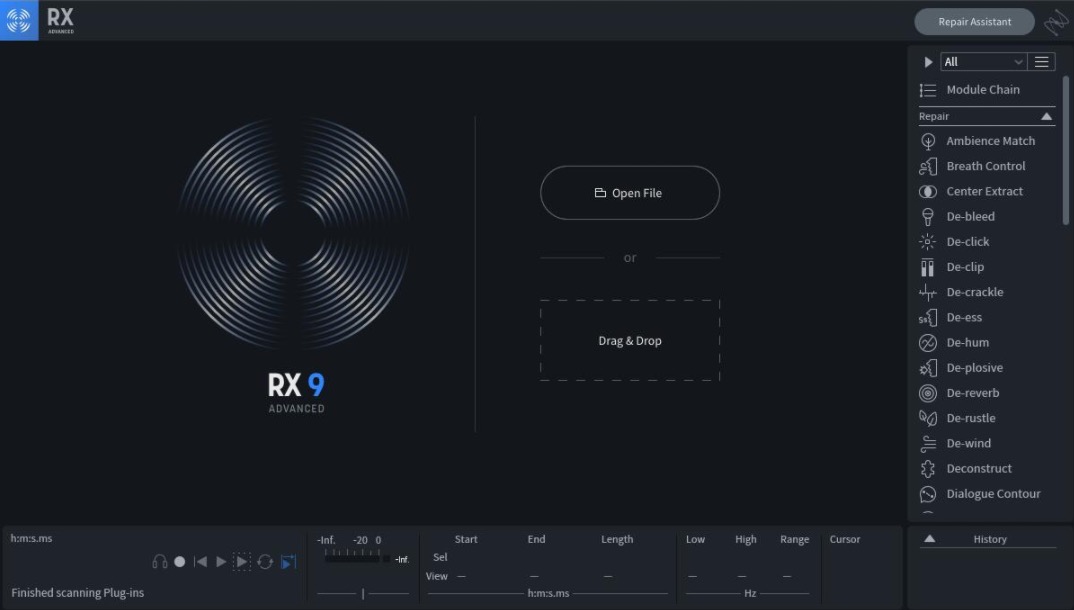1074x610 pixels.
Task: Click the Open File button
Action: pos(629,193)
